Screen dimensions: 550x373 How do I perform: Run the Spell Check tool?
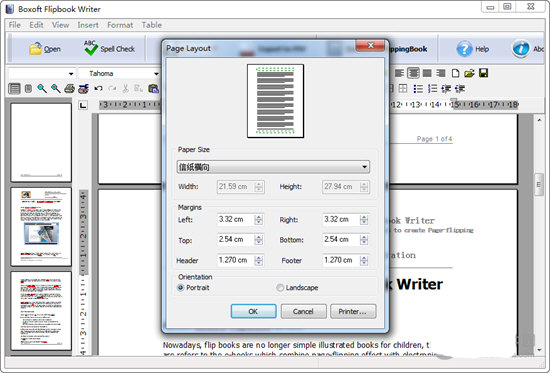point(109,49)
